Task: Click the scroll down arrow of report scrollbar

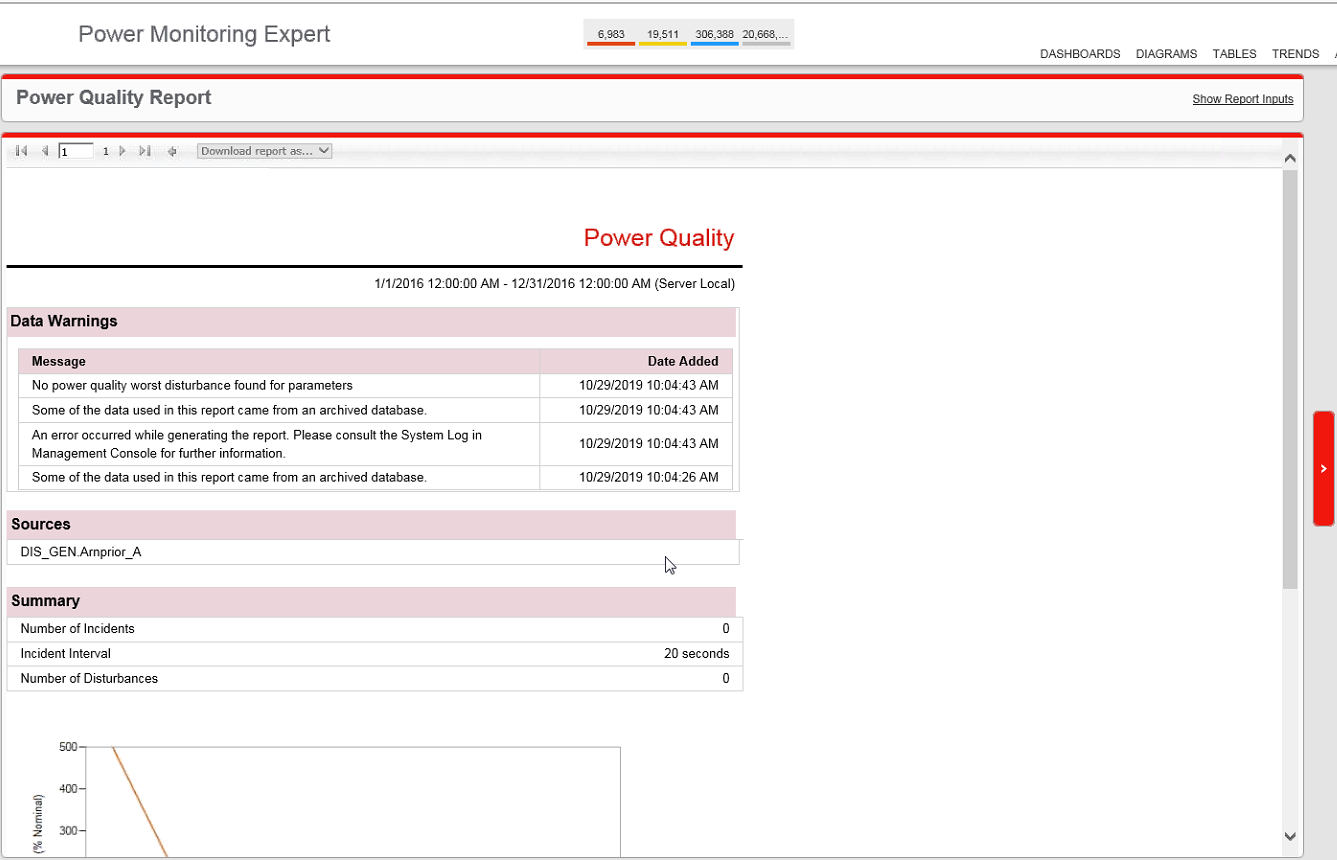Action: (x=1290, y=836)
